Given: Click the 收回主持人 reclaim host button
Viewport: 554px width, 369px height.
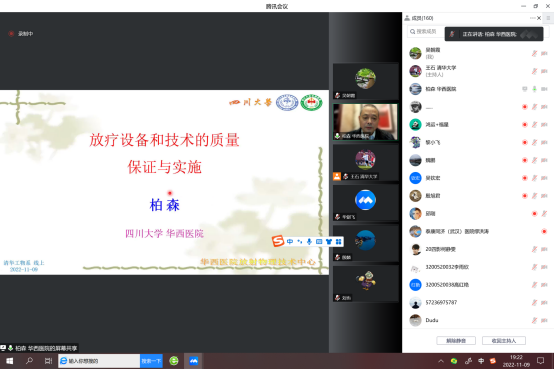Looking at the screenshot, I should (504, 340).
